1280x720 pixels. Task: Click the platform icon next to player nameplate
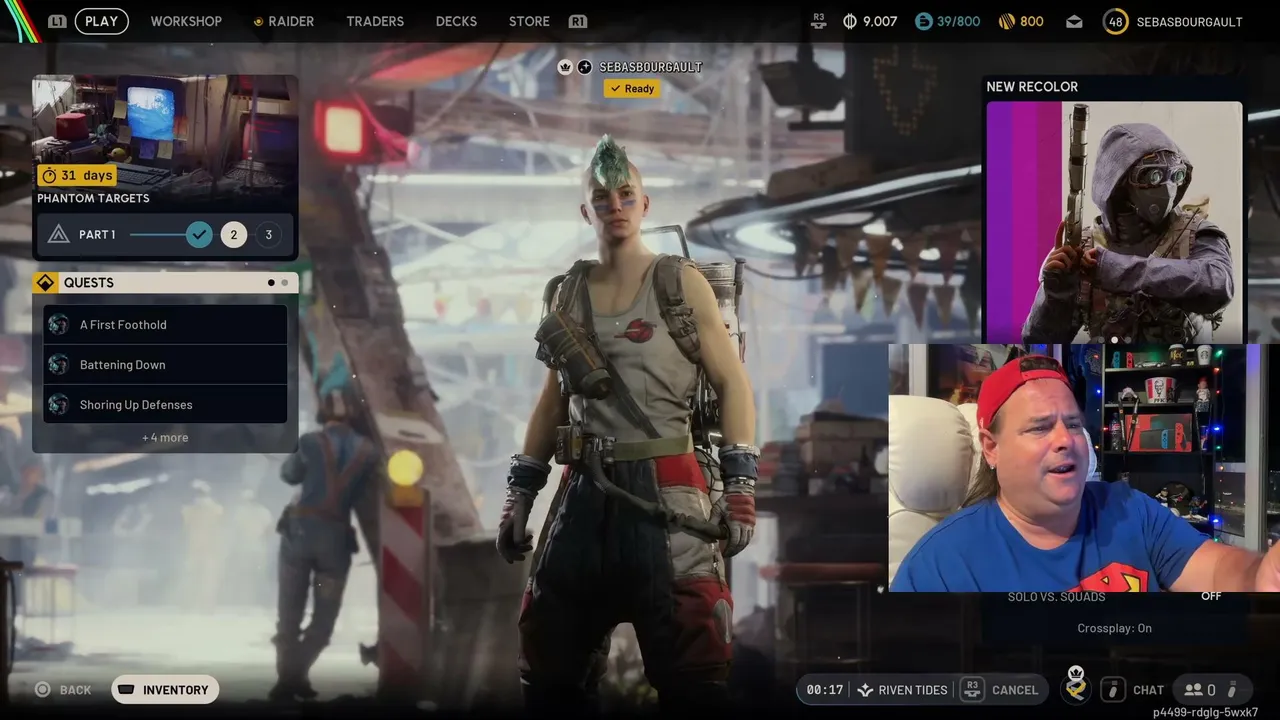click(x=585, y=67)
